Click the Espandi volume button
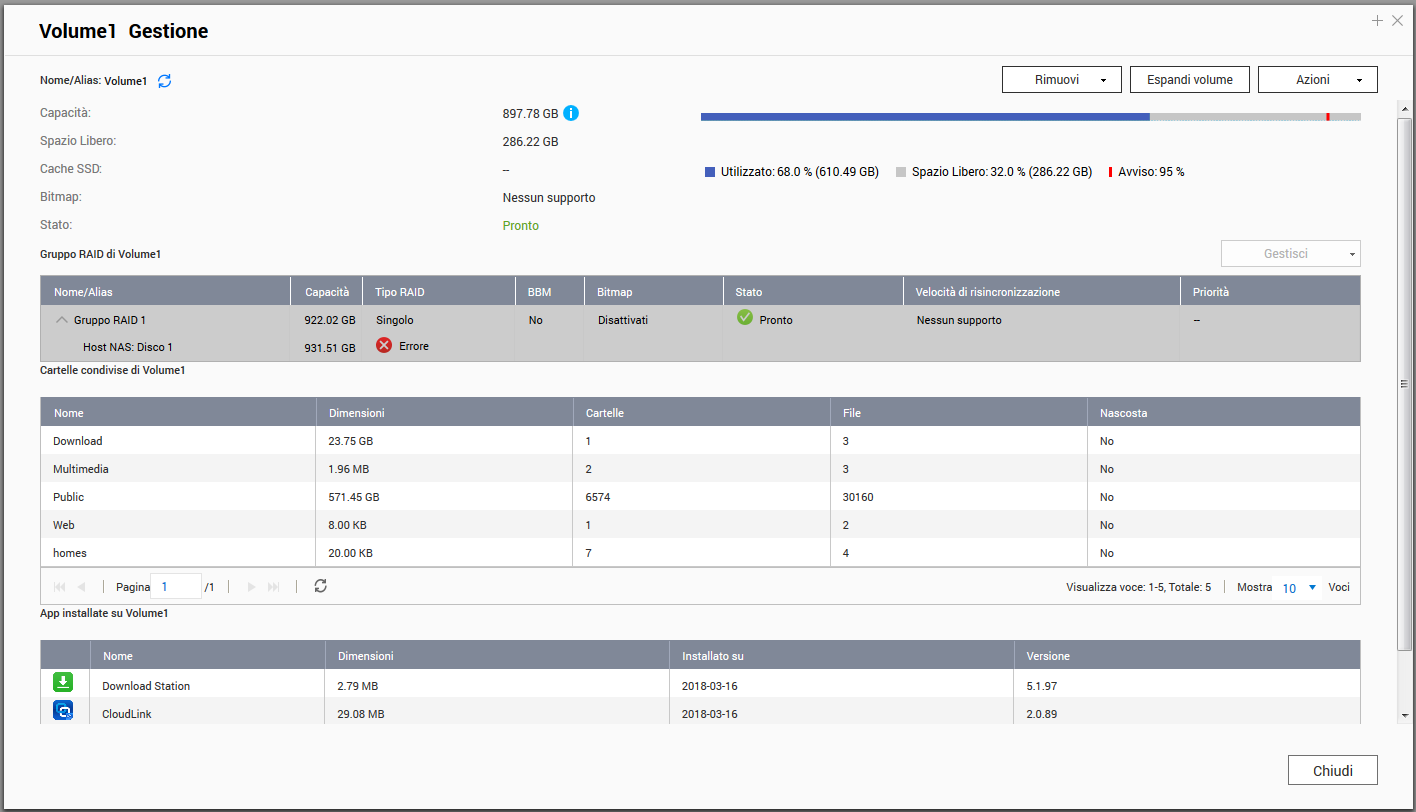Viewport: 1416px width, 812px height. [1190, 80]
